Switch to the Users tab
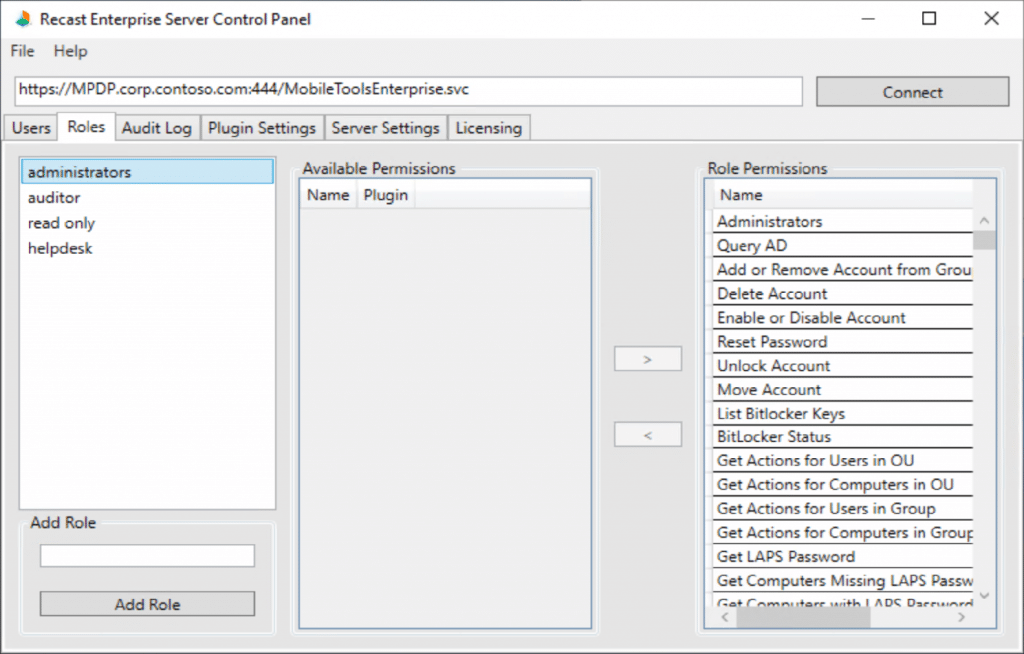The height and width of the screenshot is (654, 1024). coord(31,128)
